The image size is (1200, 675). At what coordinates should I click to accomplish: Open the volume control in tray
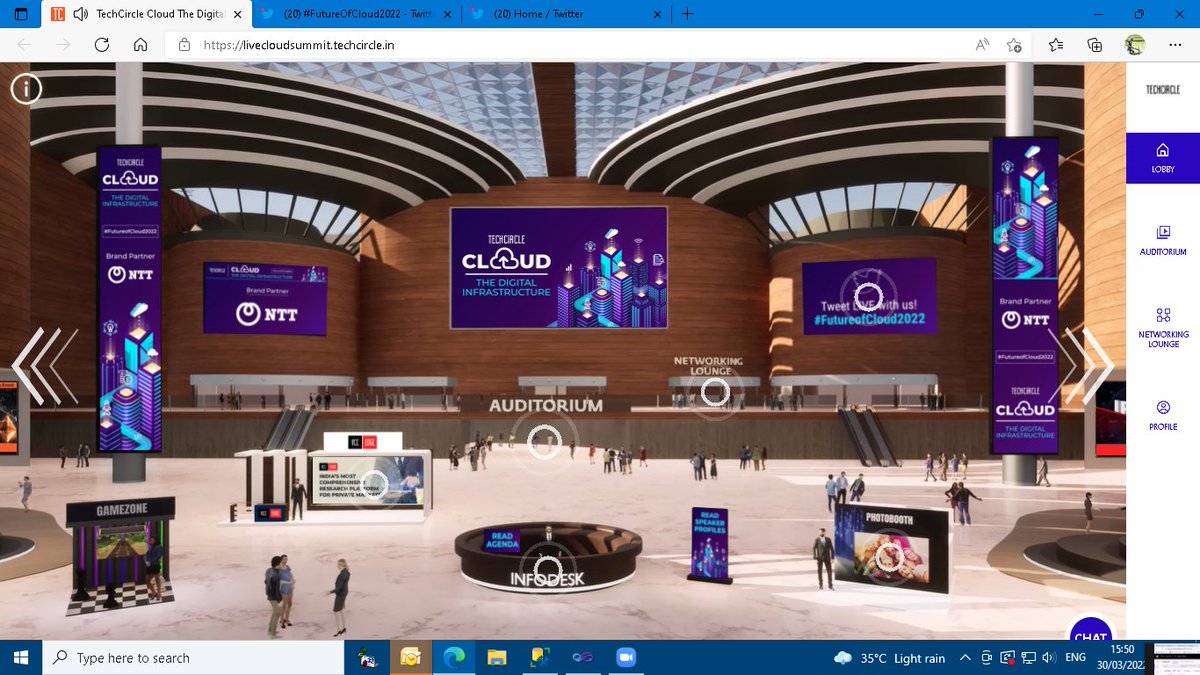[1048, 657]
